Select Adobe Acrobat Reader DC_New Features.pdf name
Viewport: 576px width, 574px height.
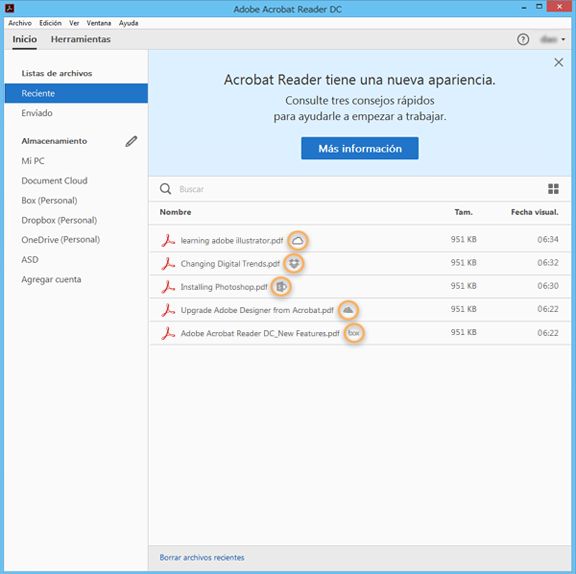(260, 333)
